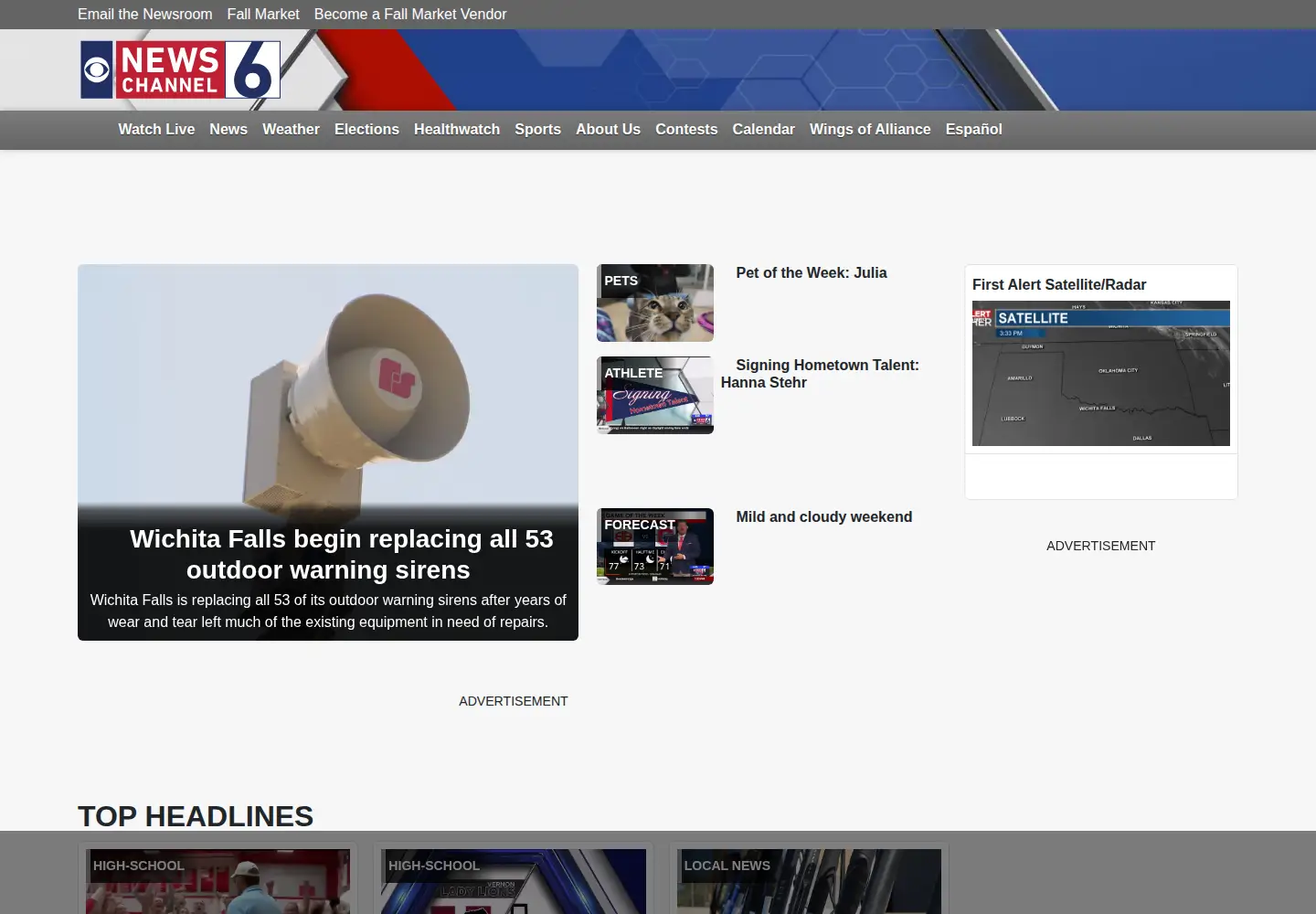The width and height of the screenshot is (1316, 914).
Task: Open the Weather menu item
Action: tap(291, 130)
